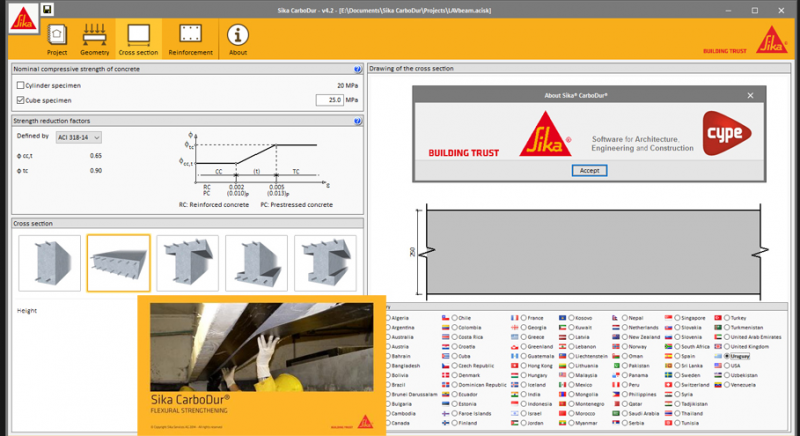
Task: Click the cype logo in About dialog
Action: [727, 133]
